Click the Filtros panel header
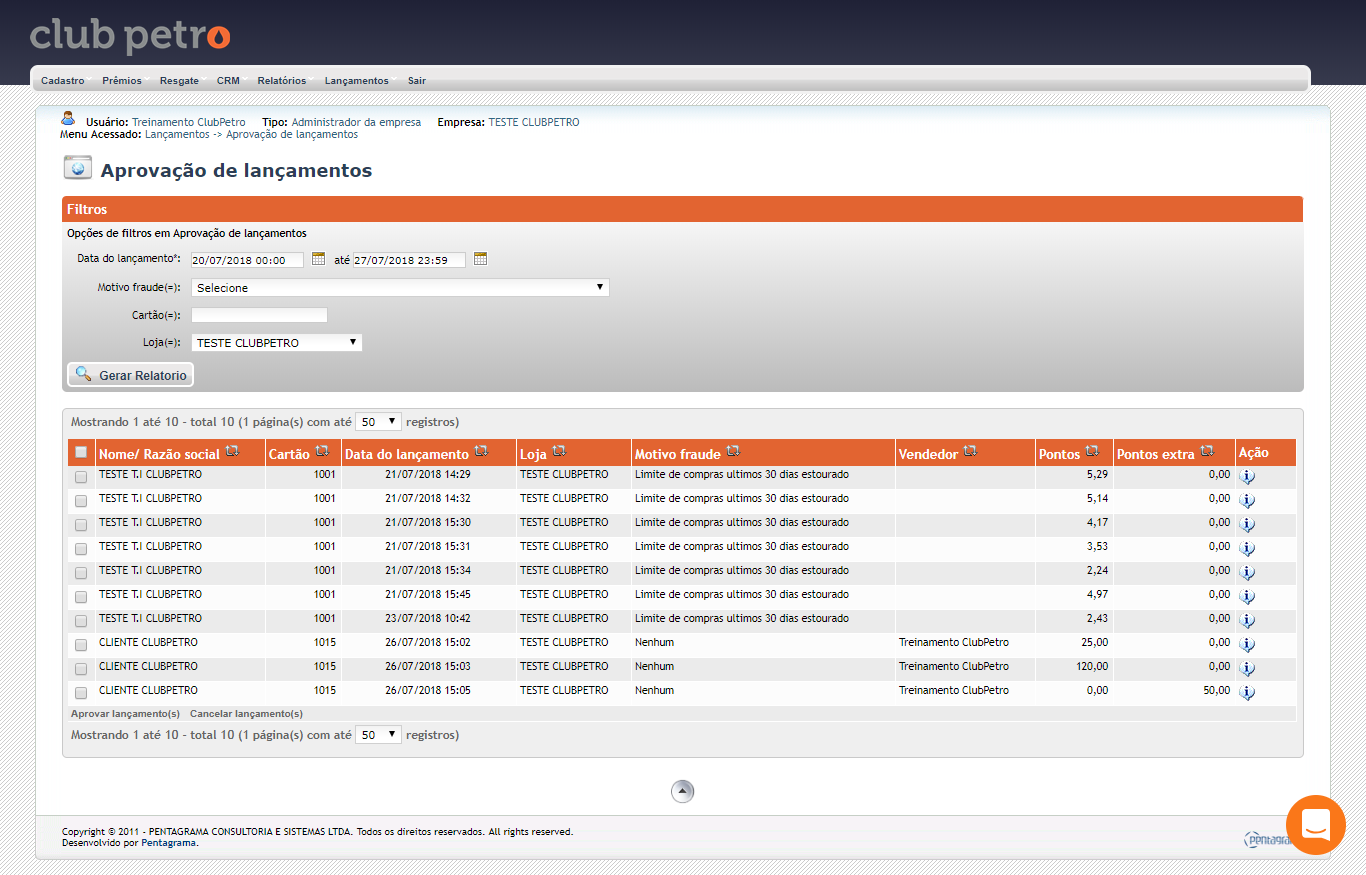The width and height of the screenshot is (1366, 875). pyautogui.click(x=683, y=209)
